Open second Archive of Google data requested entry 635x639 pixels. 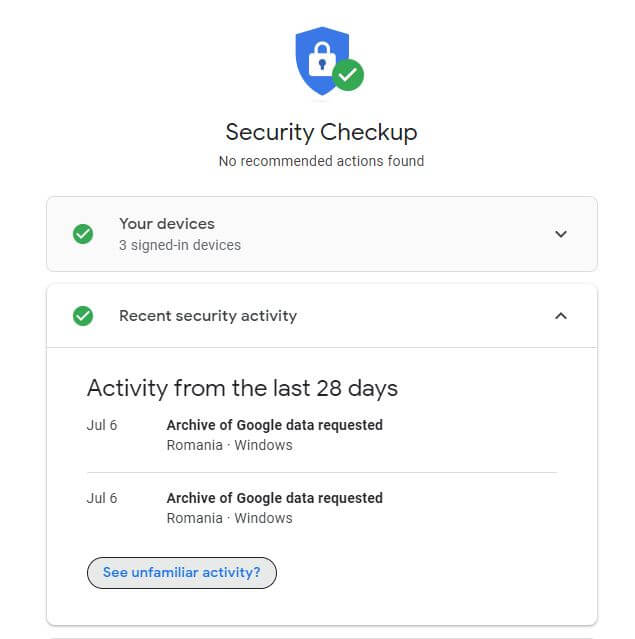point(274,498)
